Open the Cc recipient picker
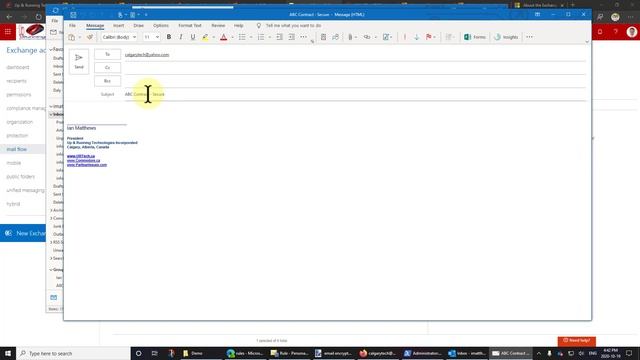 pos(107,67)
